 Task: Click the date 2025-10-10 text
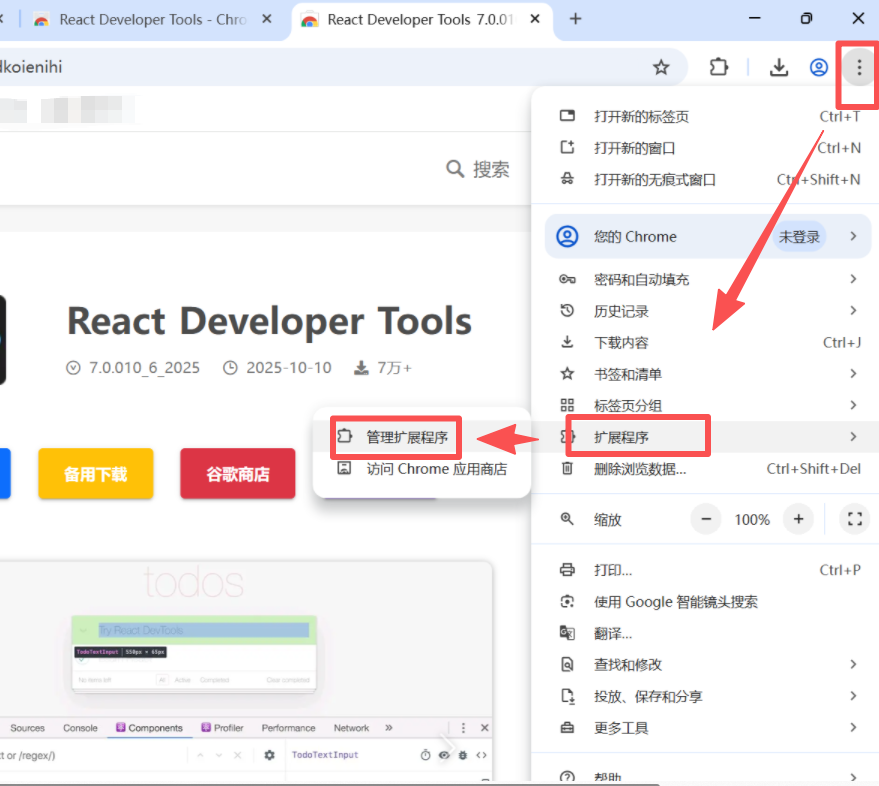pyautogui.click(x=289, y=368)
